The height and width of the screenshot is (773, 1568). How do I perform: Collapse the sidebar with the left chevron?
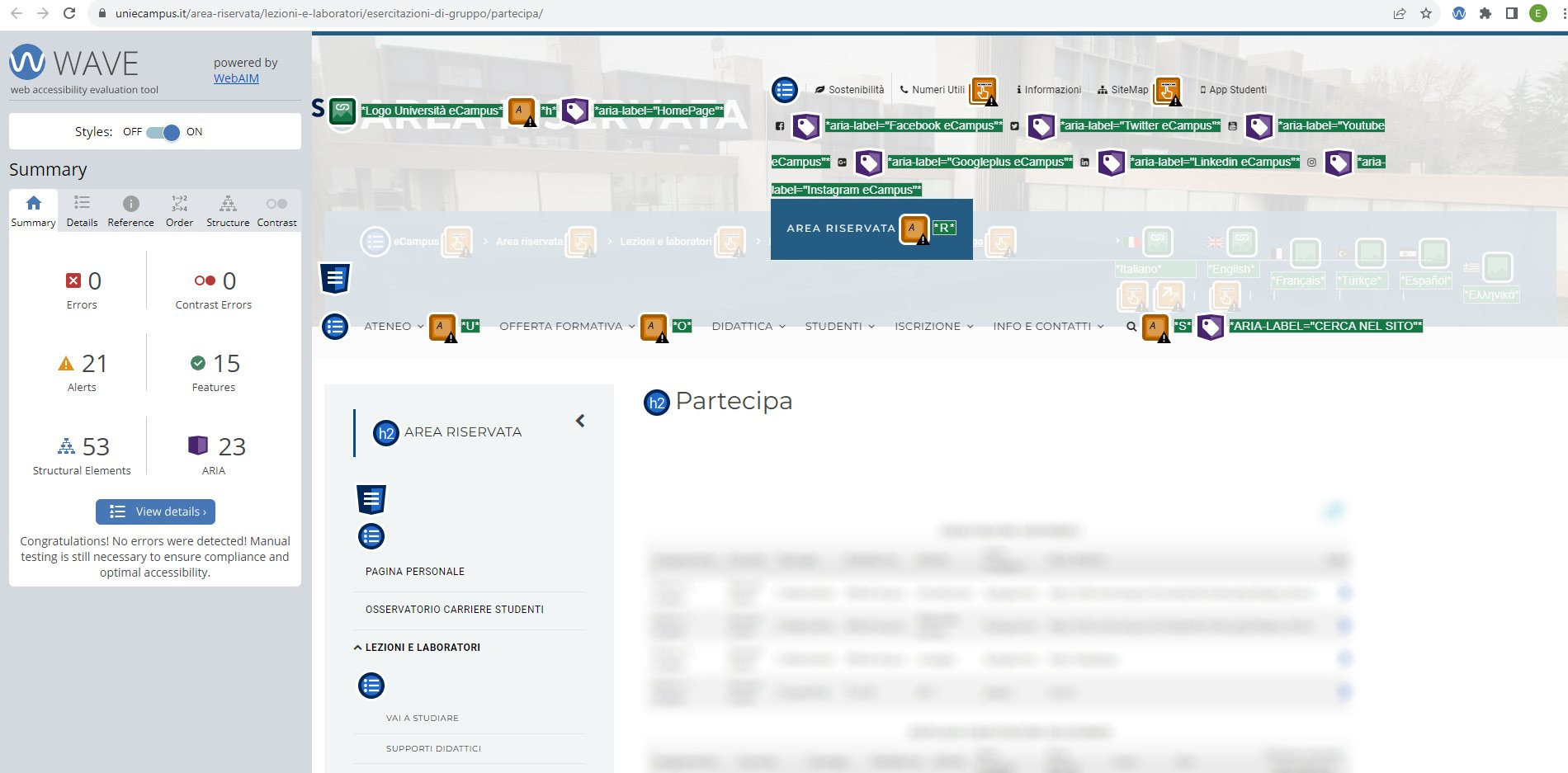pos(580,421)
